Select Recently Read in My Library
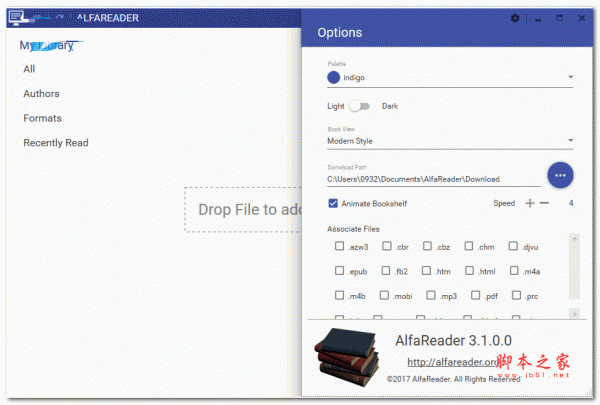Viewport: 600px width, 405px height. [56, 143]
